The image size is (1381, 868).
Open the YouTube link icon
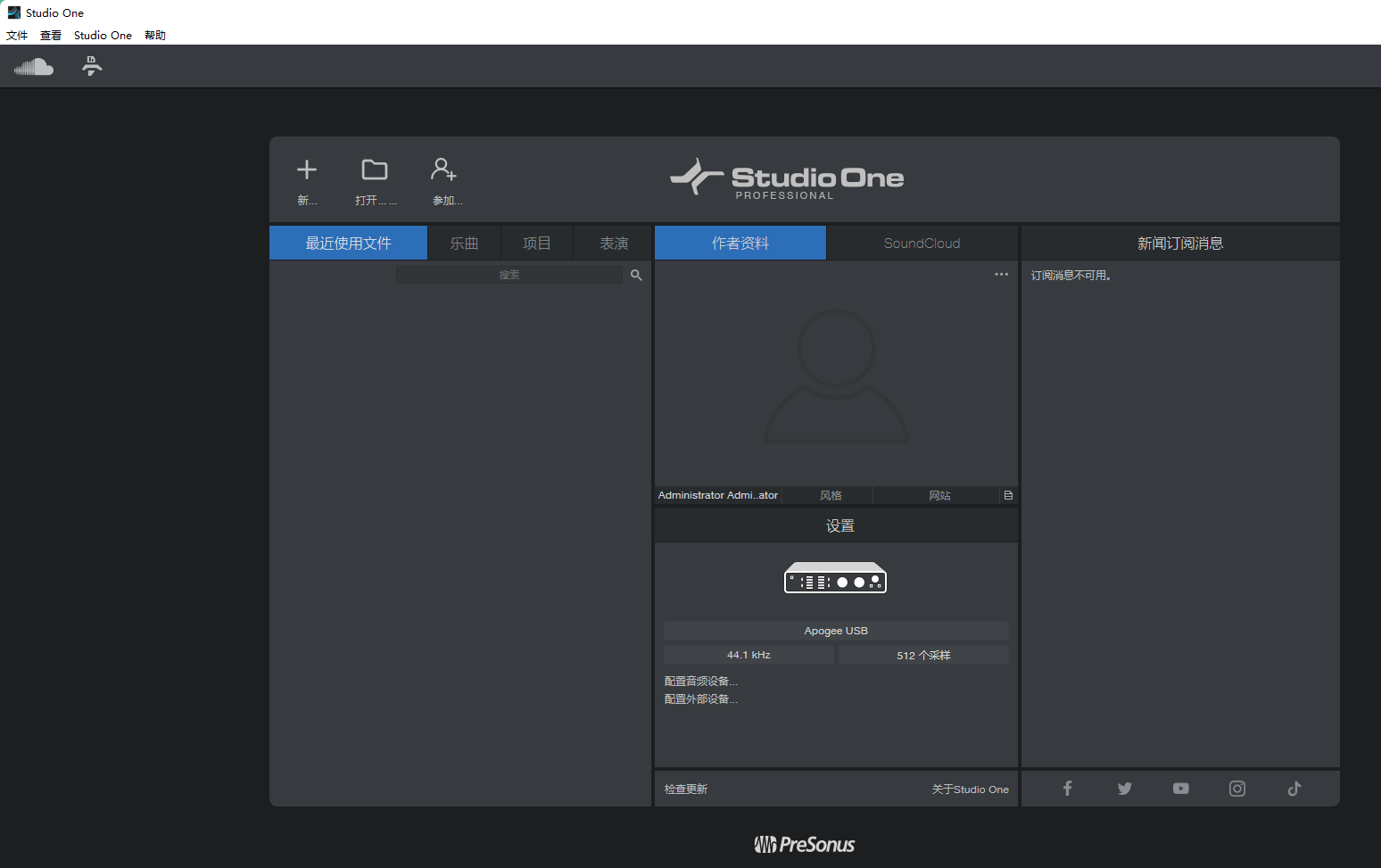(x=1180, y=789)
